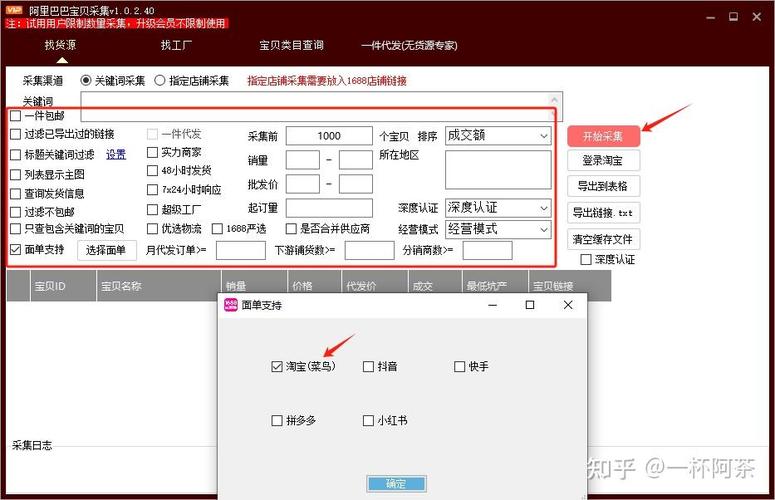This screenshot has width=775, height=500.
Task: Check the 拼多多 option in dialog
Action: pos(277,420)
